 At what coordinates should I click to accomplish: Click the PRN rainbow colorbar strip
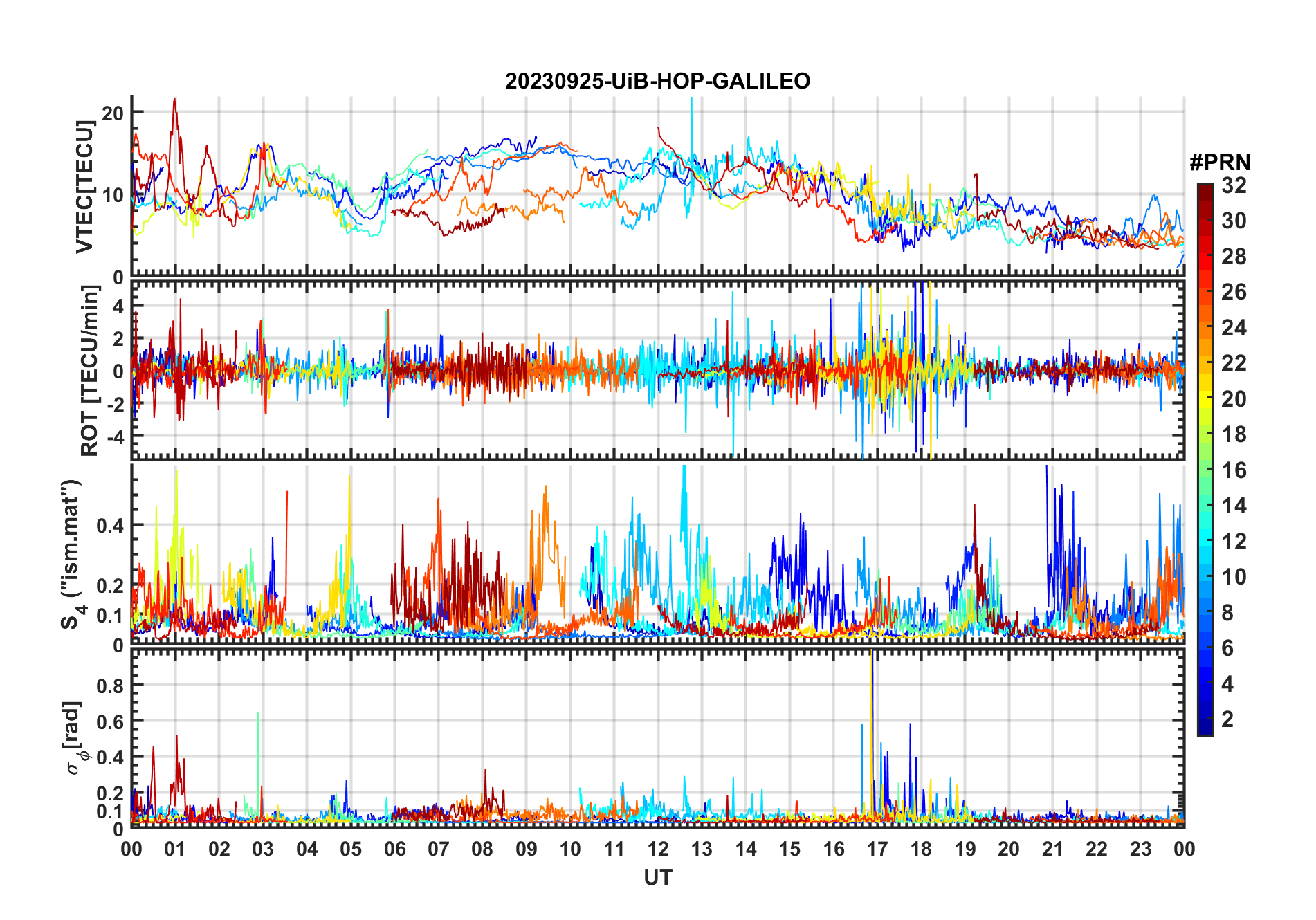[x=1205, y=459]
